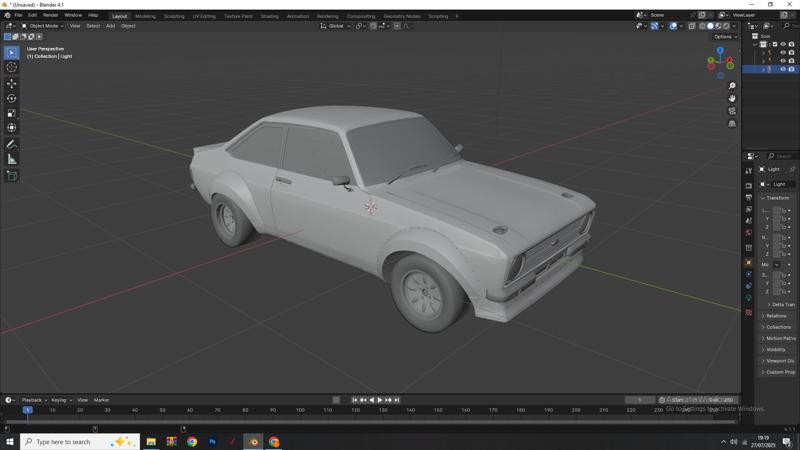800x450 pixels.
Task: Expand the Delta Transform panel
Action: (781, 305)
